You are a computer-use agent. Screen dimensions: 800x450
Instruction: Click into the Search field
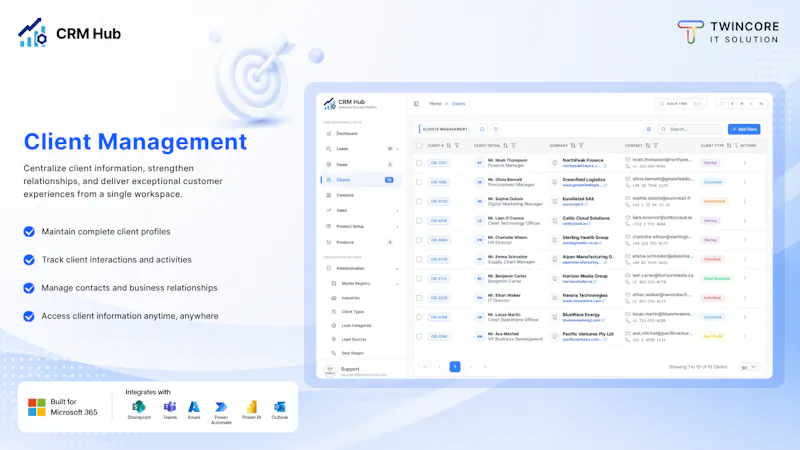[690, 129]
